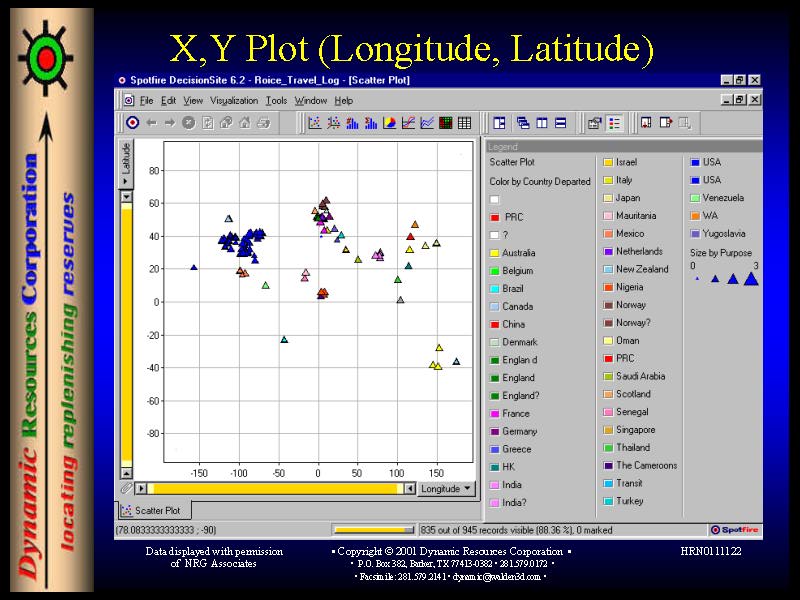Toggle the legend panel toolbar button
This screenshot has width=800, height=600.
click(614, 123)
